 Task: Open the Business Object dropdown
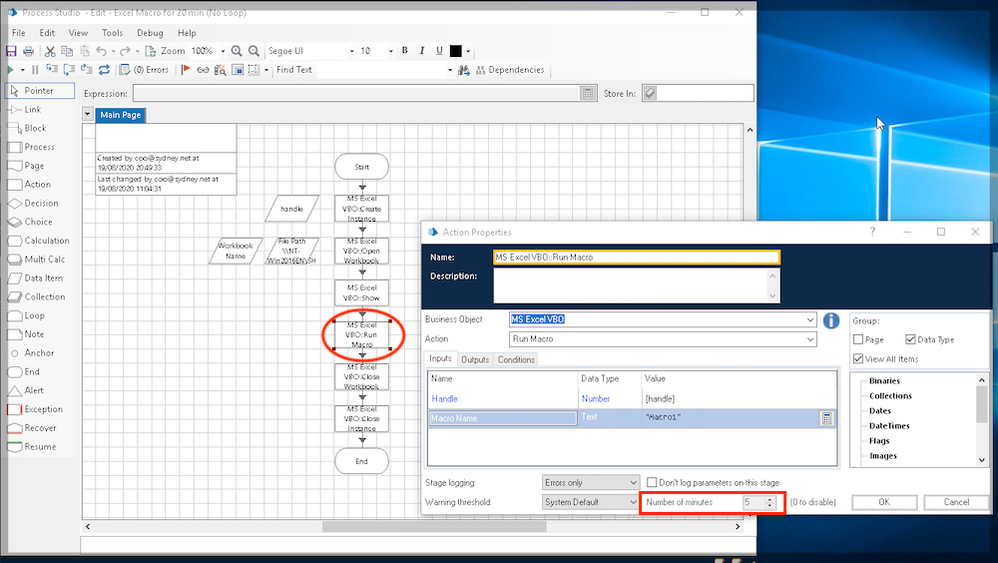[x=810, y=320]
